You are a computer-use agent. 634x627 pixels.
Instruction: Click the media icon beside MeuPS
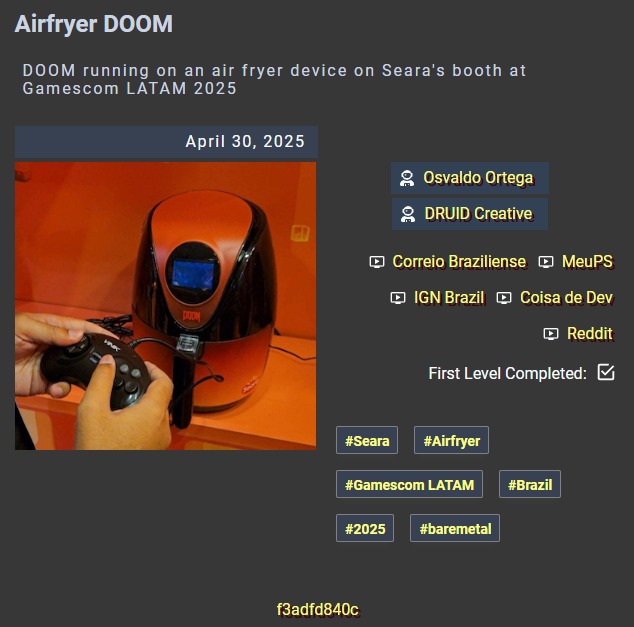click(546, 262)
